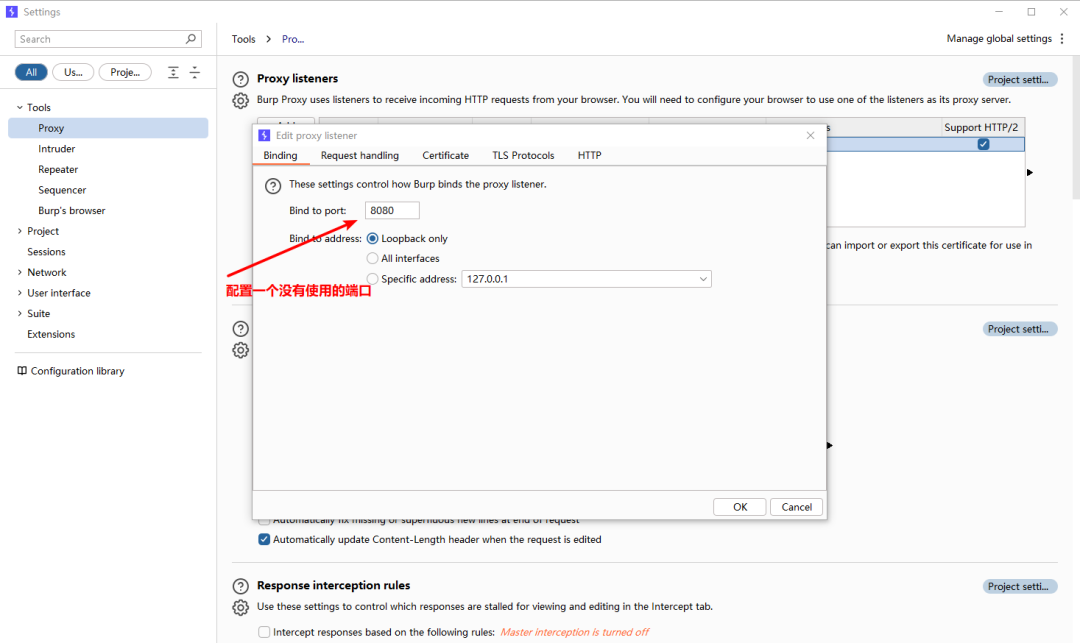Image resolution: width=1080 pixels, height=643 pixels.
Task: Select Extensions in settings tree
Action: (51, 334)
